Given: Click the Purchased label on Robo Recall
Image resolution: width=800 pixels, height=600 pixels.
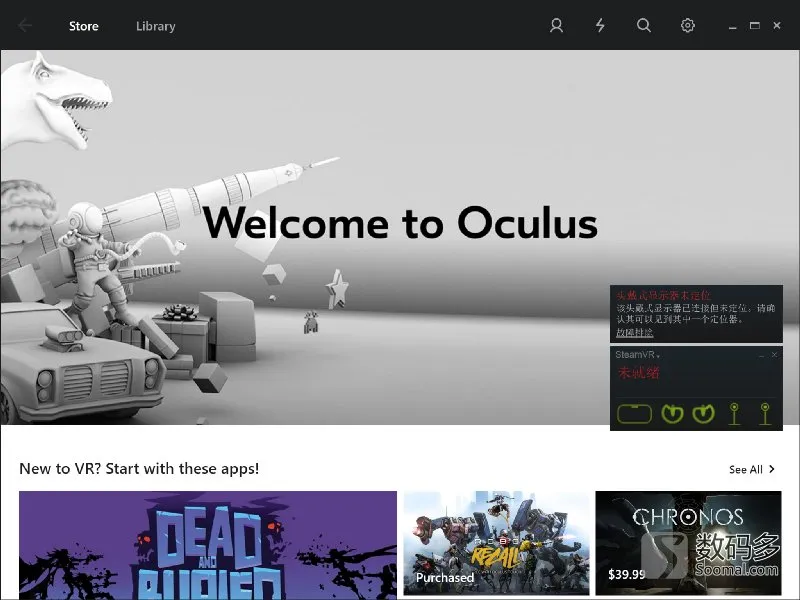Looking at the screenshot, I should click(445, 578).
